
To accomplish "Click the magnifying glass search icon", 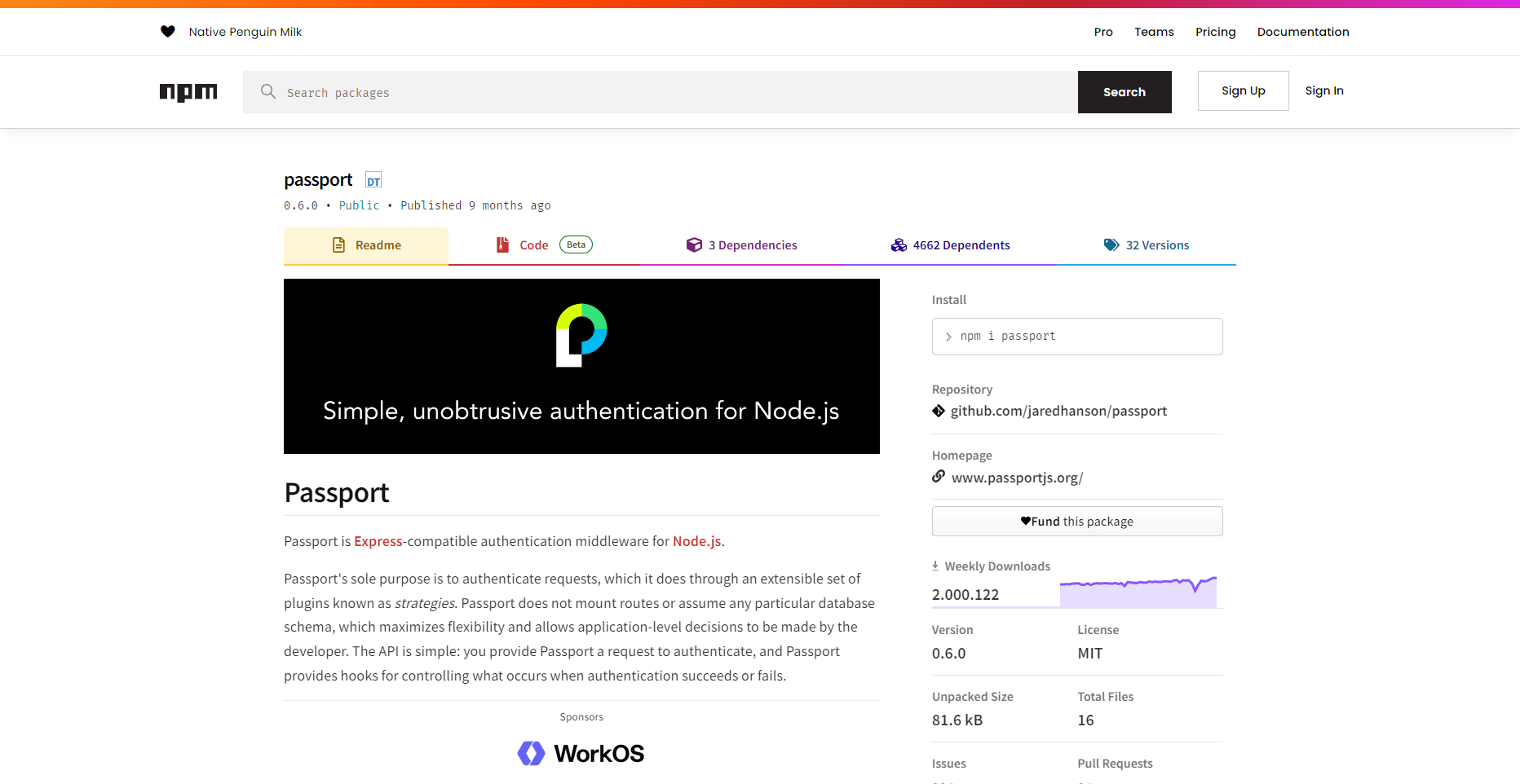I will pos(267,91).
